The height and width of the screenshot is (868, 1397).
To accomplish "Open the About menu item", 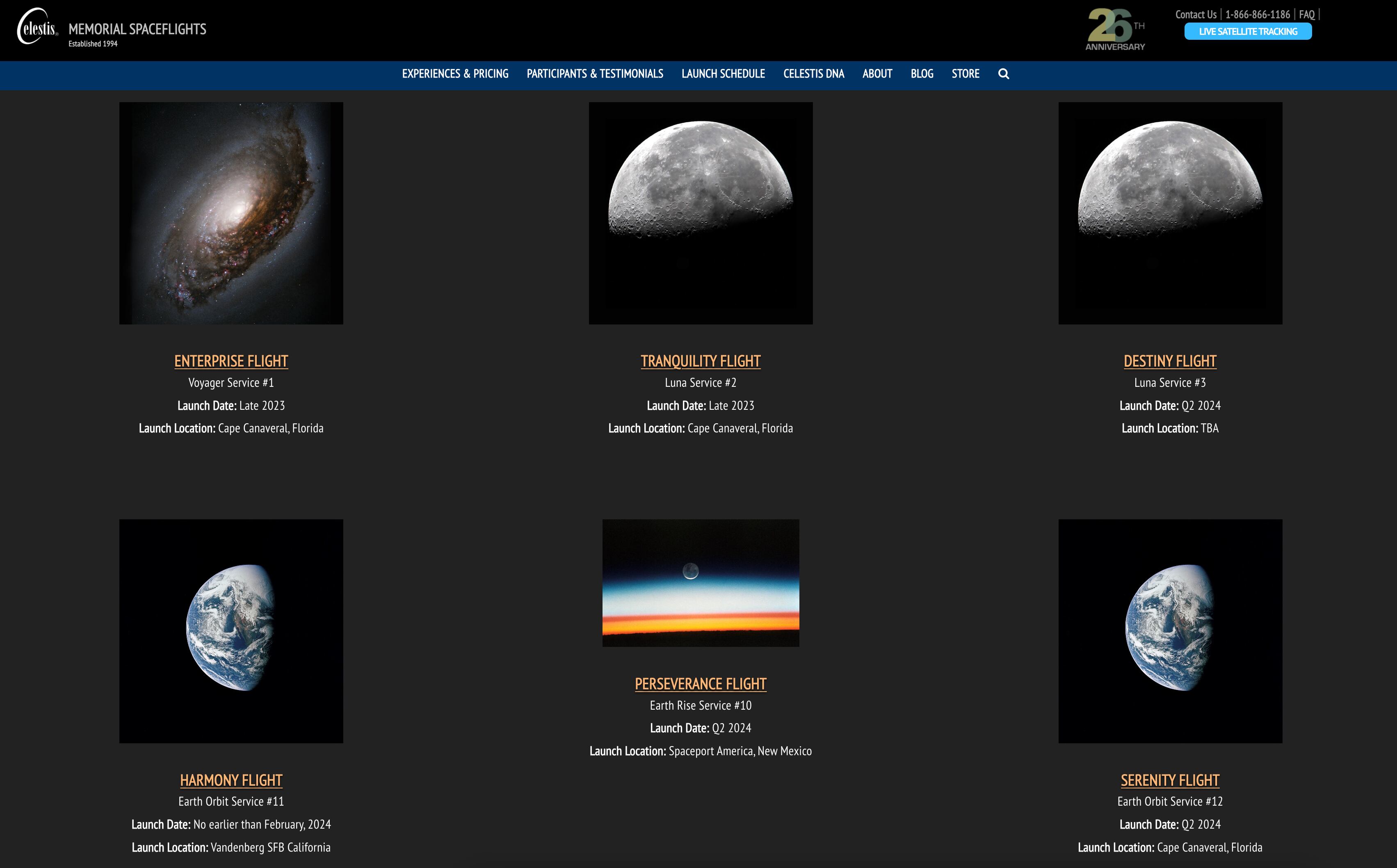I will tap(877, 73).
